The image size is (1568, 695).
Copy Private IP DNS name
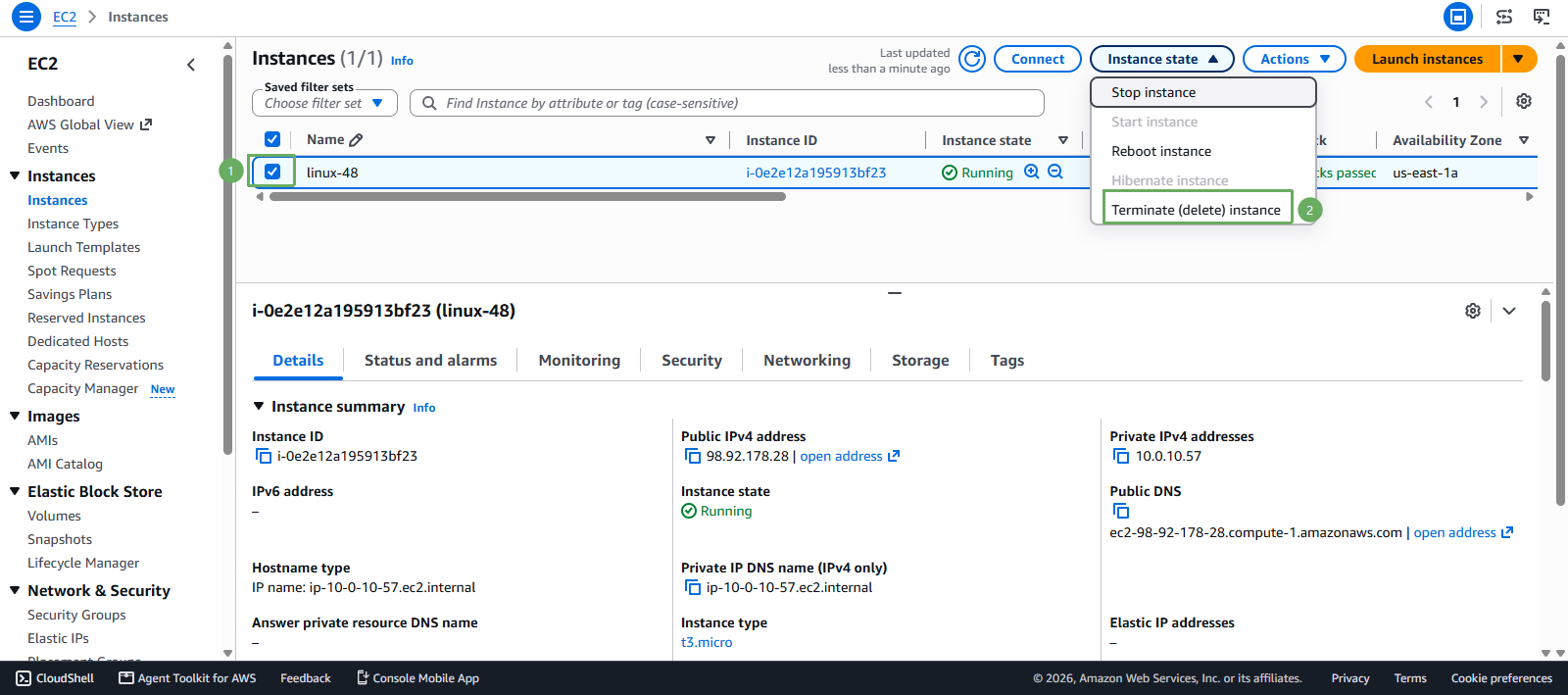click(x=693, y=587)
